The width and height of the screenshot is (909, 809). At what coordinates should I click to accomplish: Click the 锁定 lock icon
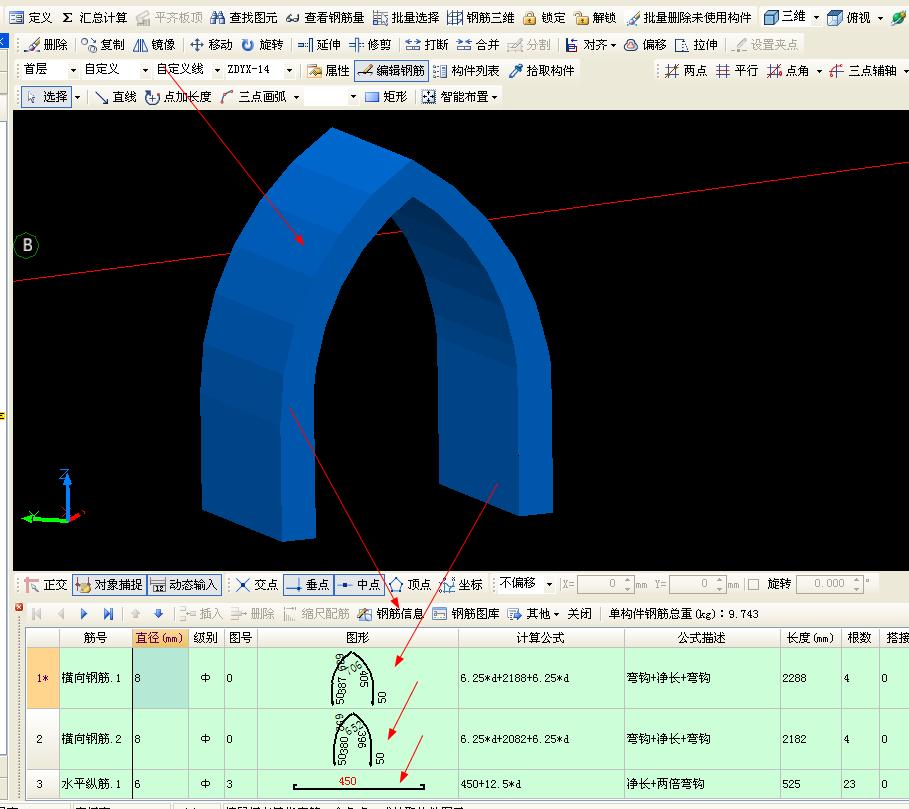[544, 17]
